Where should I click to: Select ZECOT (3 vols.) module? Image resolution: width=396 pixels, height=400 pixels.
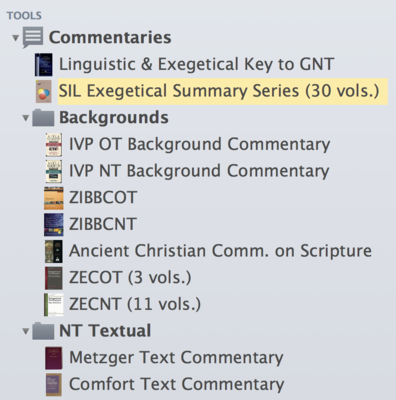click(130, 278)
